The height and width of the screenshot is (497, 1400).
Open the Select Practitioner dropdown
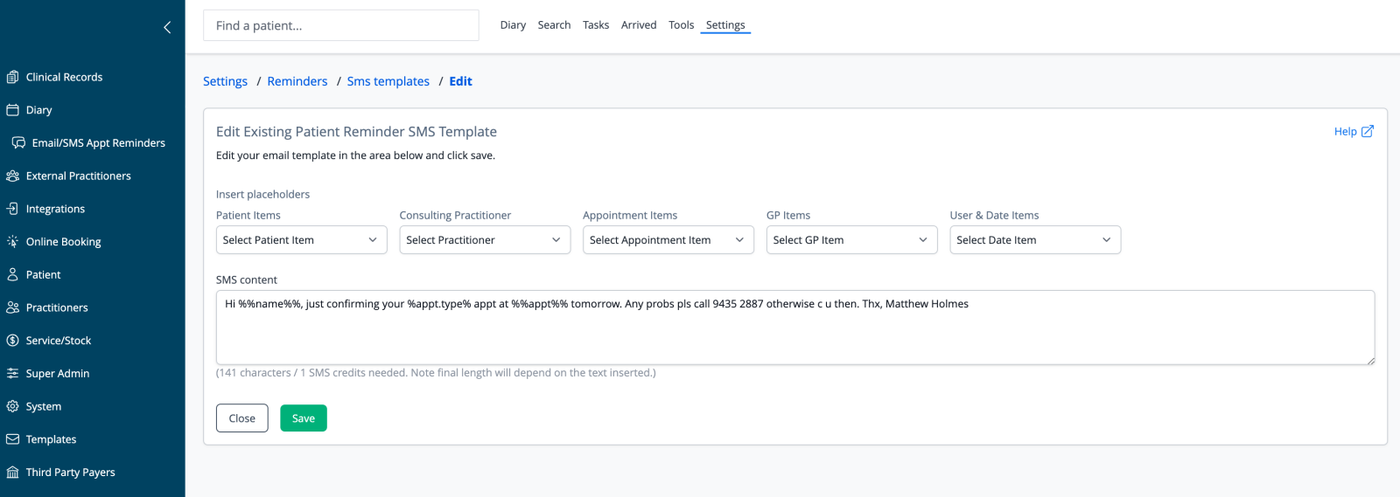coord(485,240)
